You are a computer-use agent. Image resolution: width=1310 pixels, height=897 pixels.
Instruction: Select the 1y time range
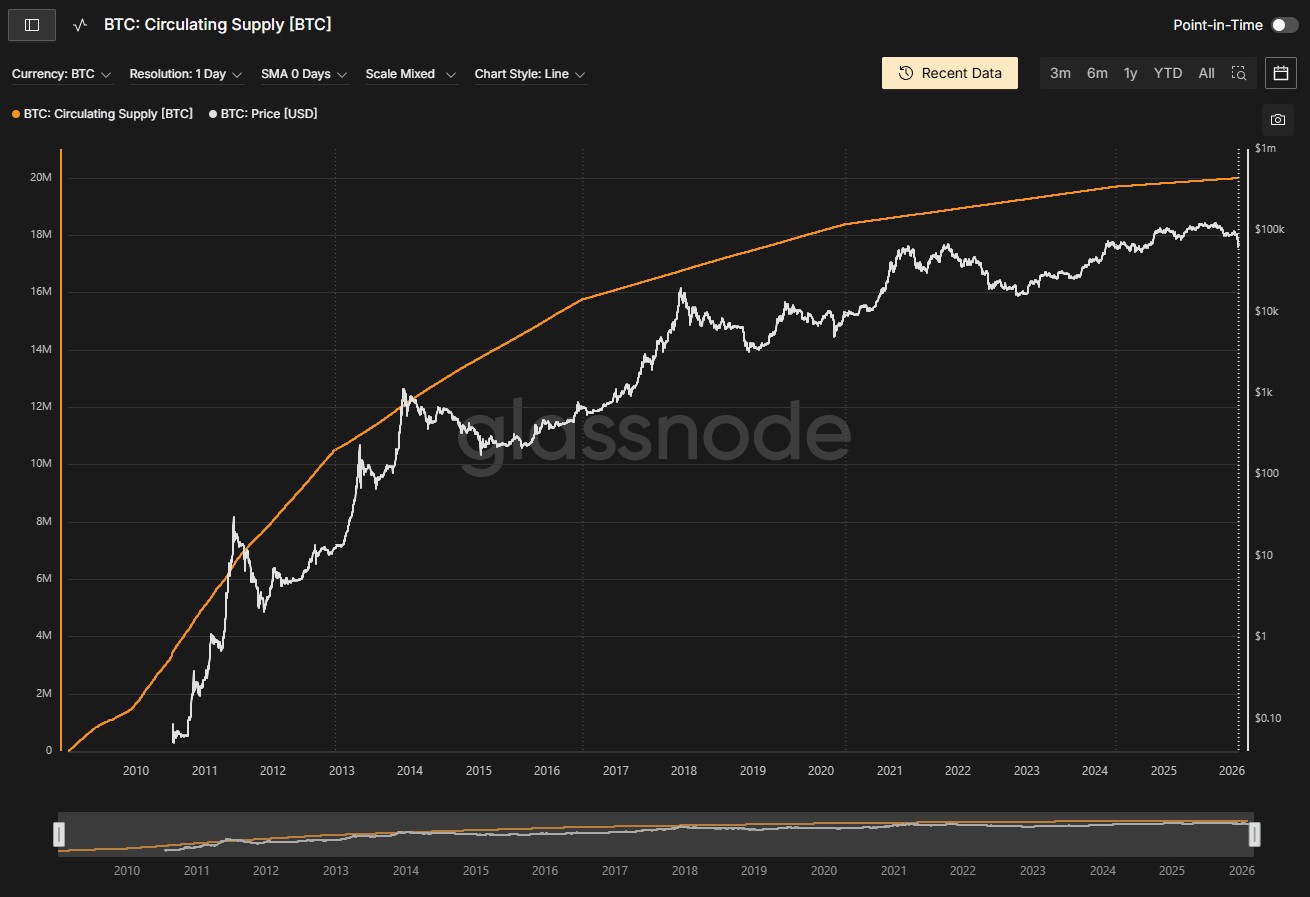(x=1130, y=73)
